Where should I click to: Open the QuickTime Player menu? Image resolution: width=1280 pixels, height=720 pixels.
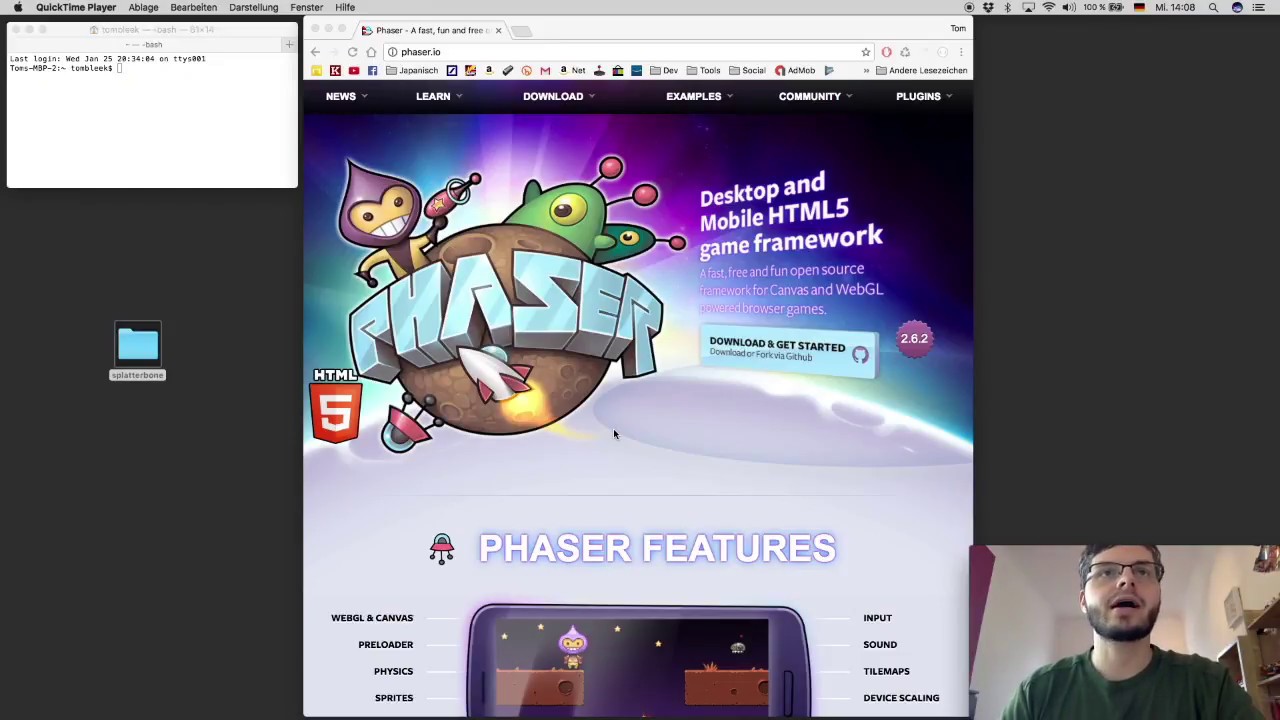76,7
